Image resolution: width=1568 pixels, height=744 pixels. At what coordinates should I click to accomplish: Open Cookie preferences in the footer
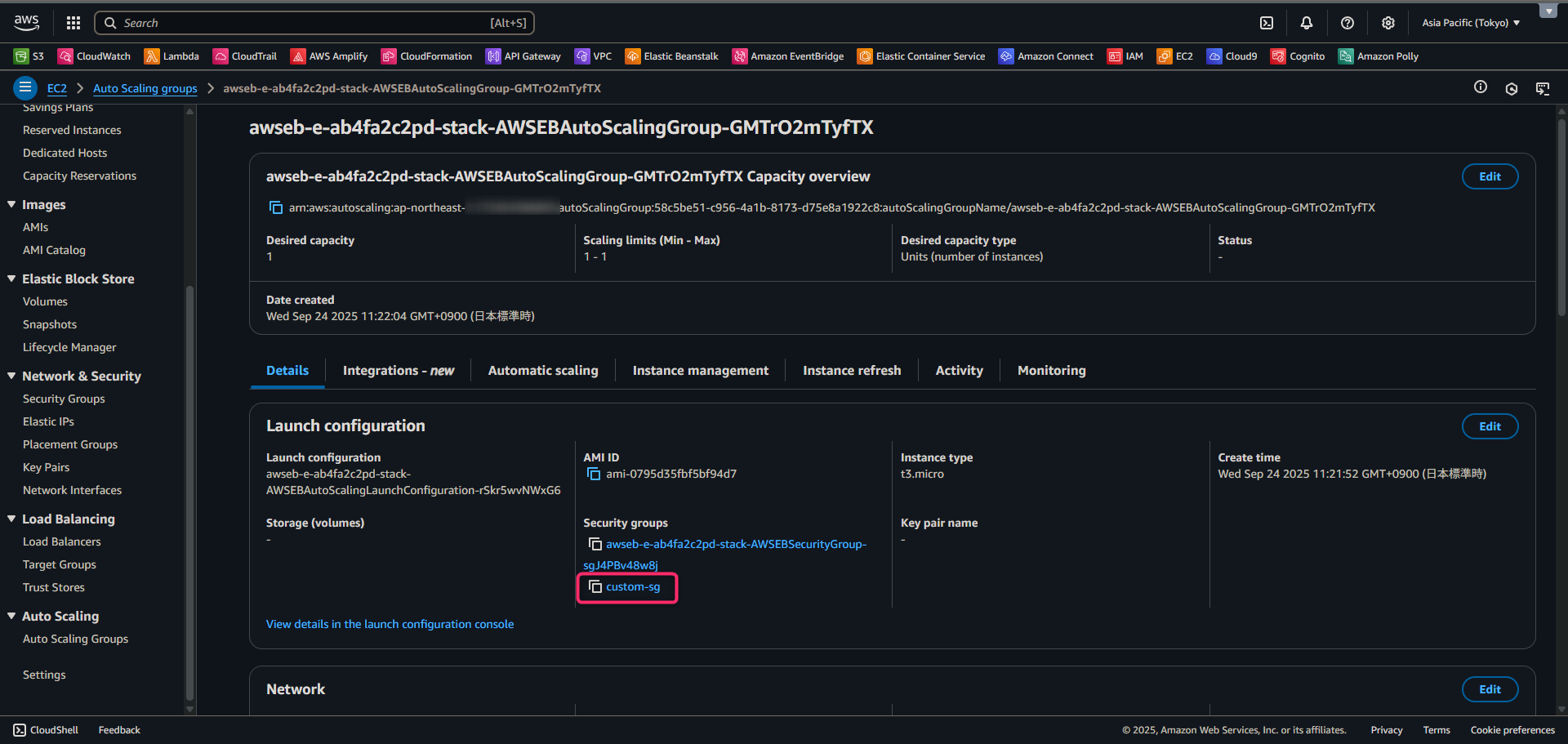[1512, 730]
